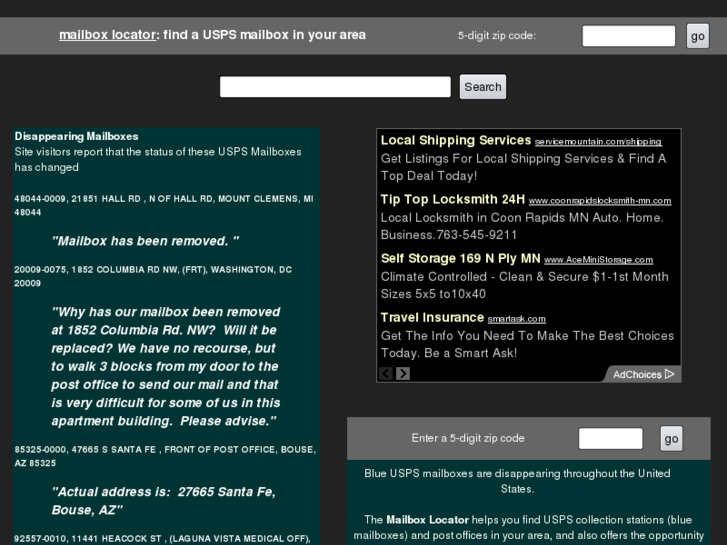Select 'Get Listings For Local Shipping Services' ad text
The image size is (727, 545).
pos(523,167)
